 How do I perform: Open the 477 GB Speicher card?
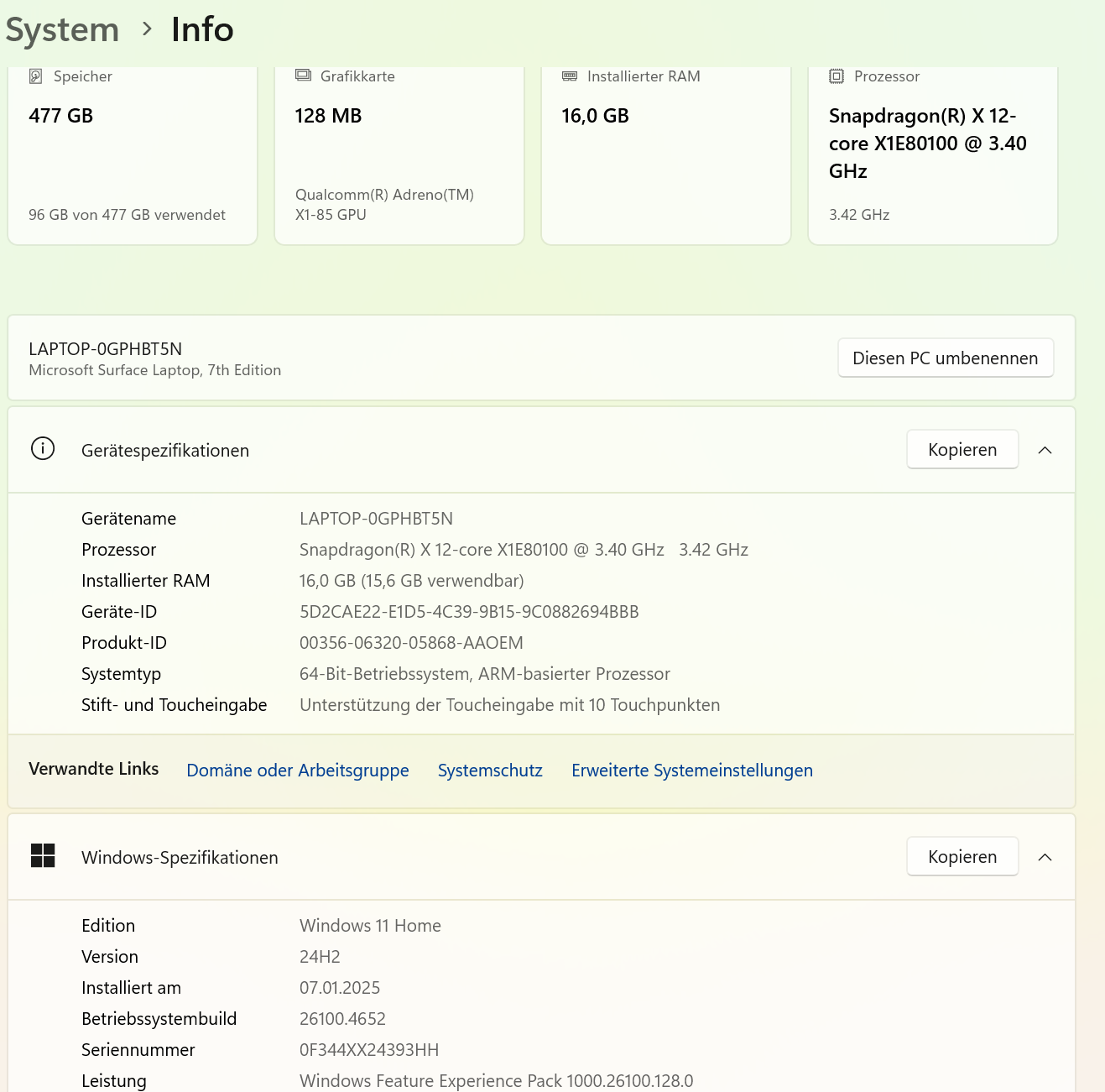[x=133, y=155]
